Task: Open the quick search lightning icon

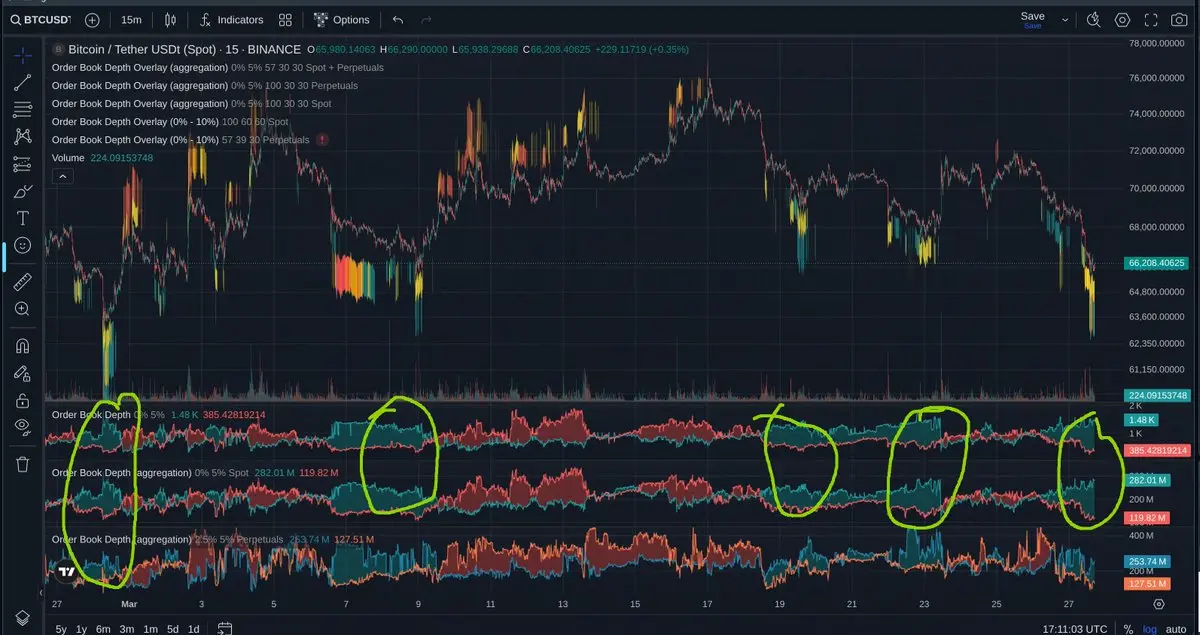Action: coord(1093,19)
